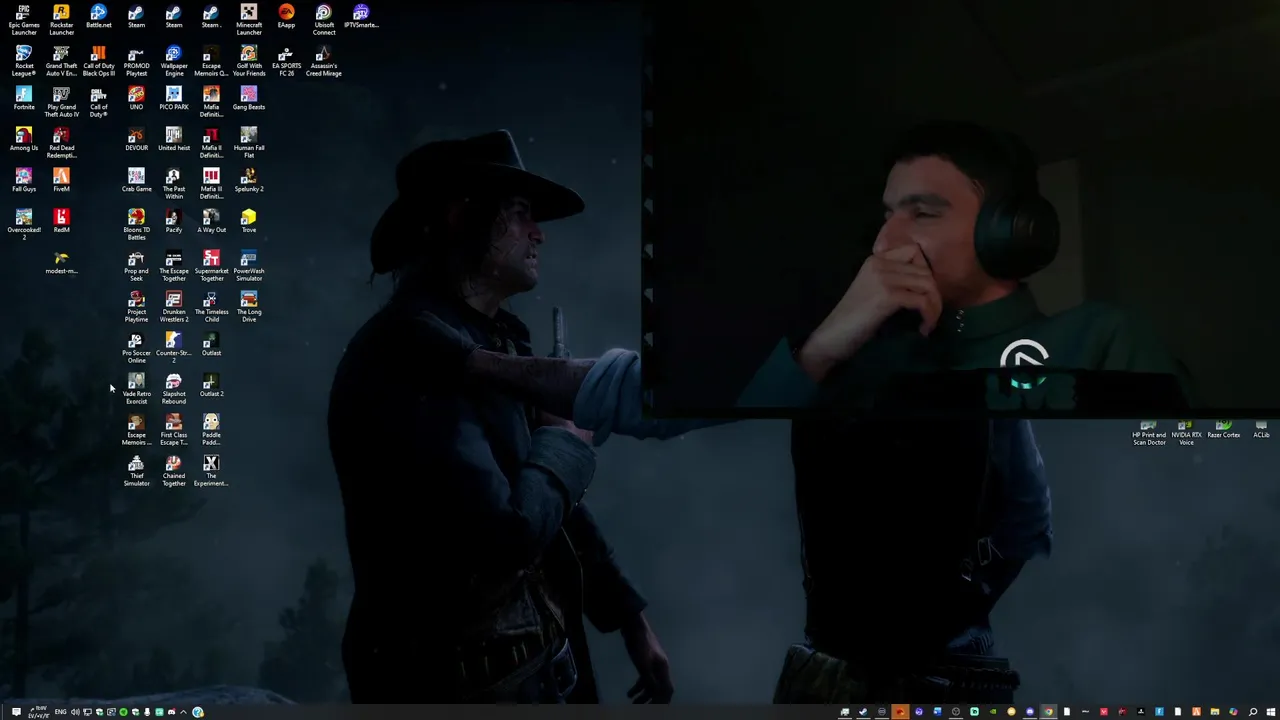Viewport: 1280px width, 720px height.
Task: Select the First Class Escape icon
Action: pyautogui.click(x=173, y=429)
